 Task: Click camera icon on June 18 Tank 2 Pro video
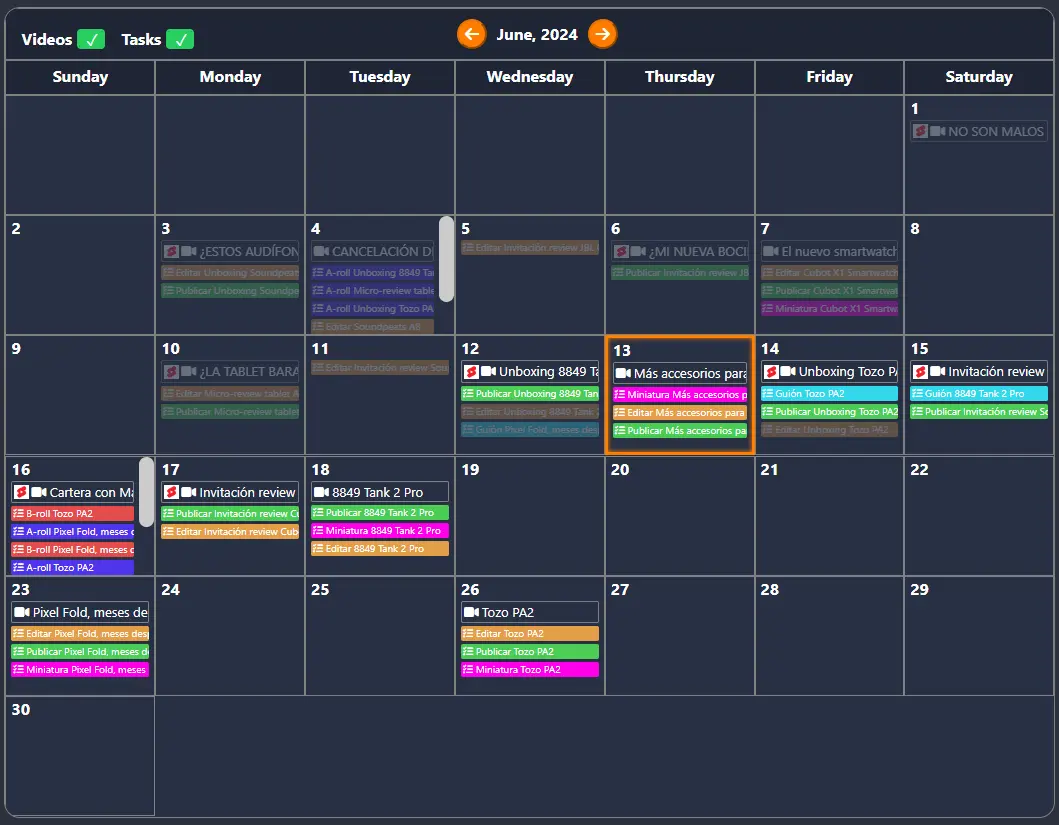pyautogui.click(x=320, y=492)
